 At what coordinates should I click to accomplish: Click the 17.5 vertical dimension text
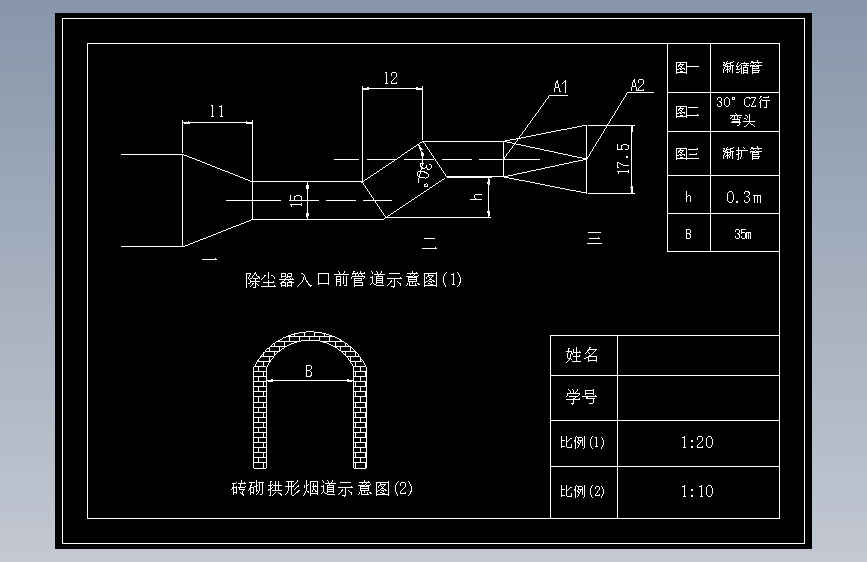[623, 159]
